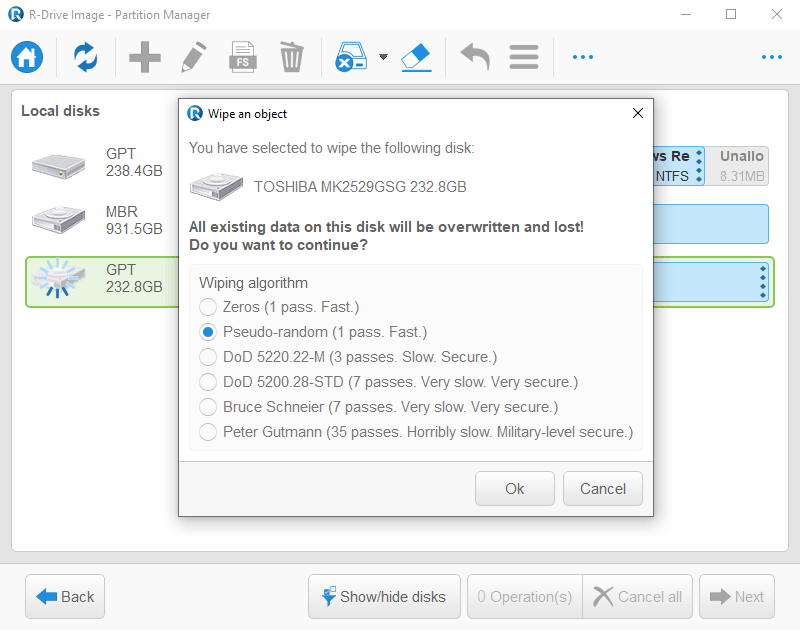800x630 pixels.
Task: Open the 232.8GB disk partition dotted menu
Action: point(763,282)
